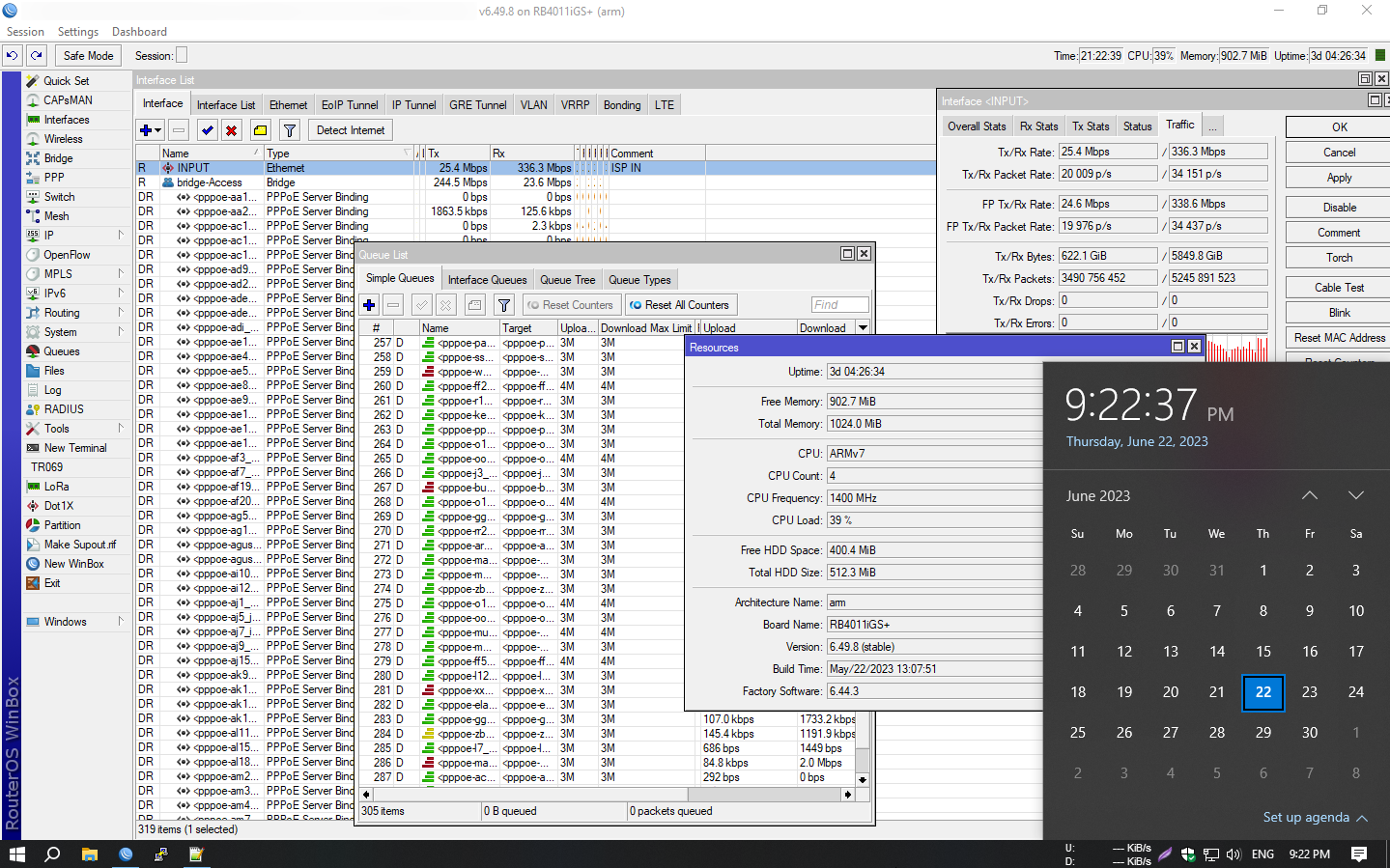Screen dimensions: 1390x868
Task: Open Log from the sidebar
Action: tap(52, 390)
